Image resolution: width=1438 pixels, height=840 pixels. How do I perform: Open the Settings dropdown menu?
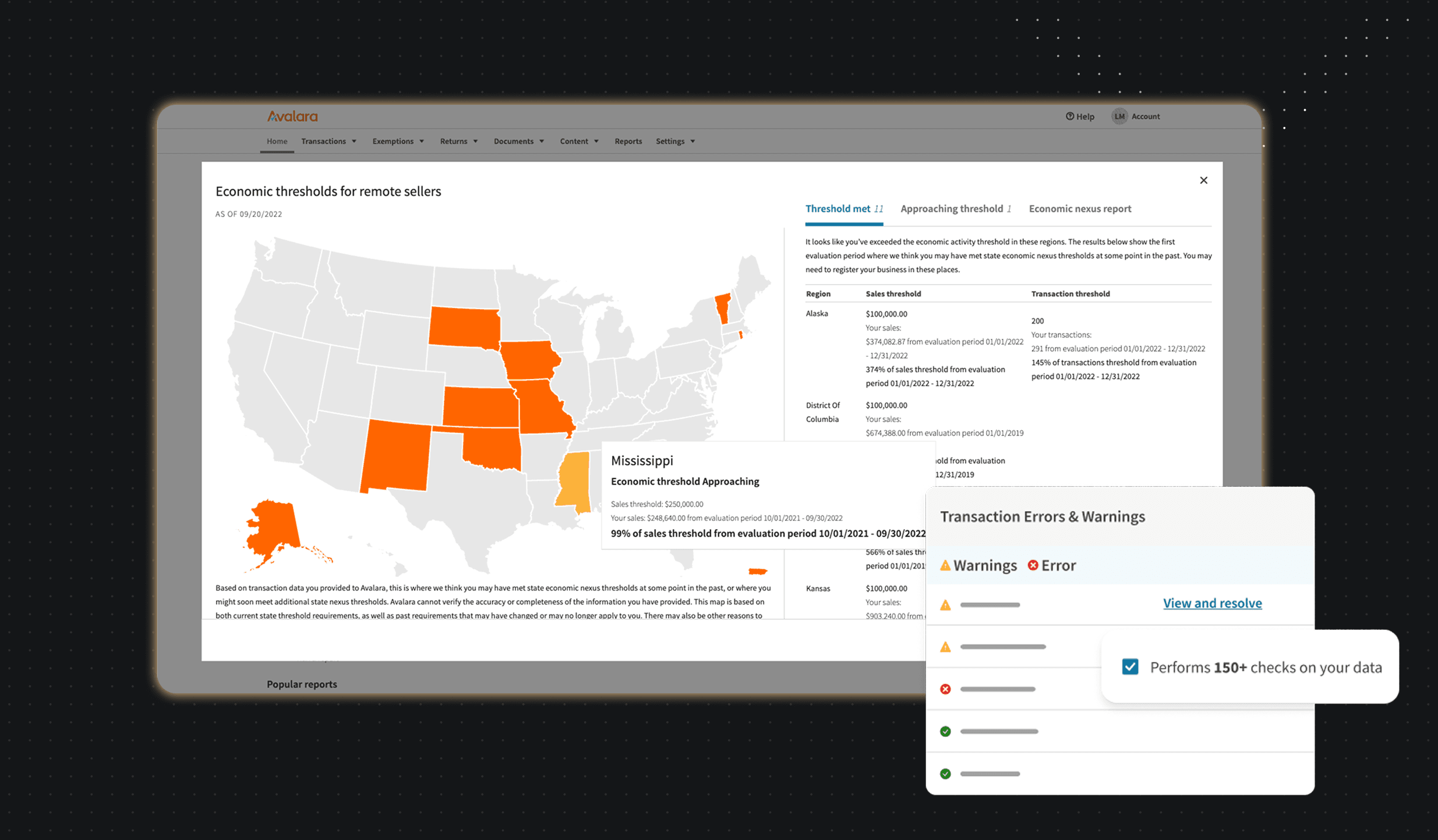click(675, 141)
